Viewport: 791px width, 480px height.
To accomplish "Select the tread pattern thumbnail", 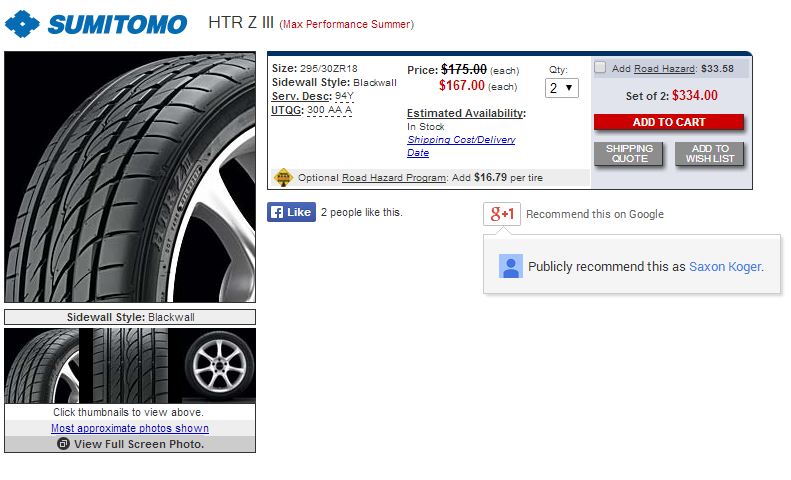I will click(130, 366).
